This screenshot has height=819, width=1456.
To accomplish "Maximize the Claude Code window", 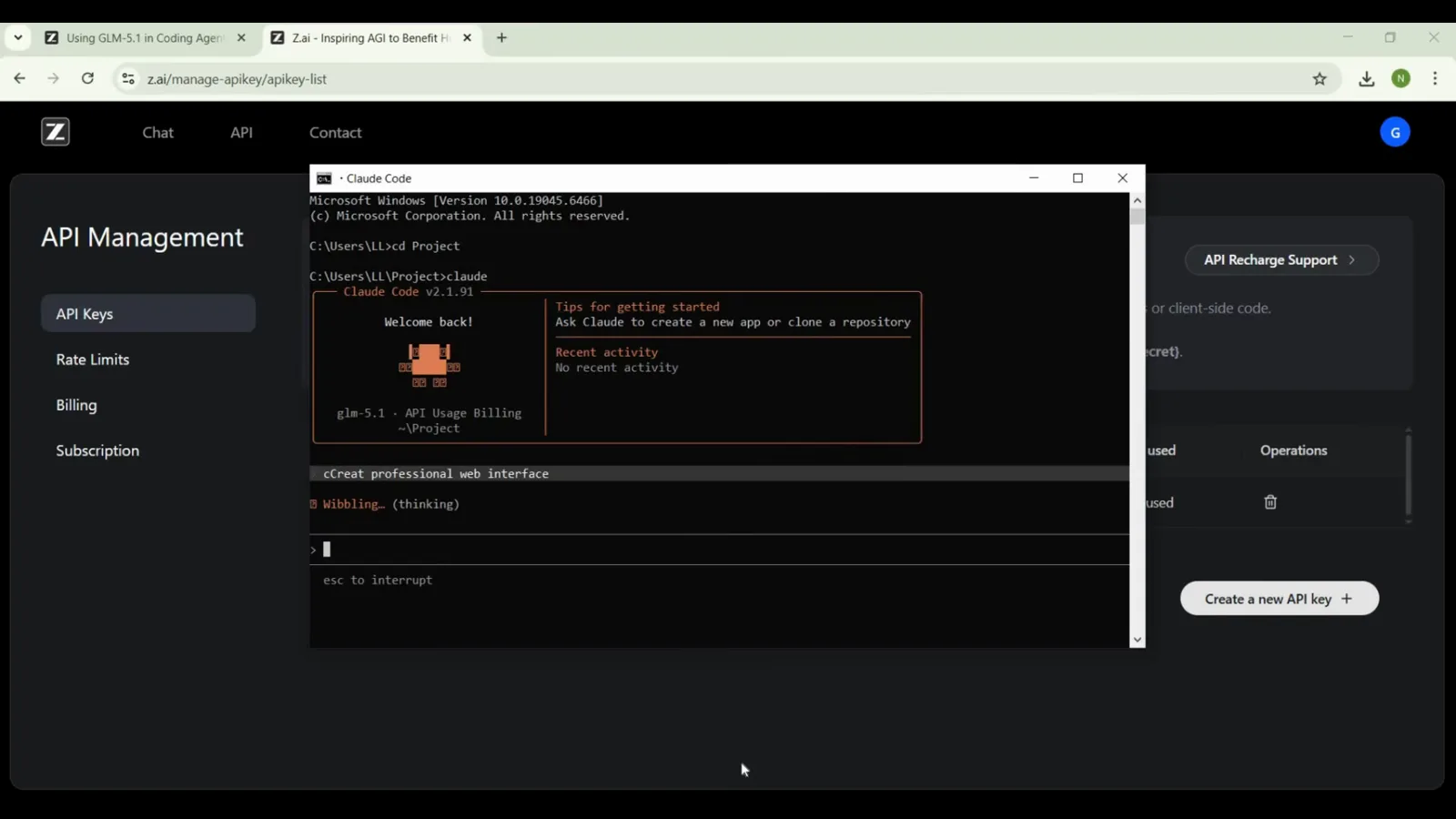I will point(1077,178).
